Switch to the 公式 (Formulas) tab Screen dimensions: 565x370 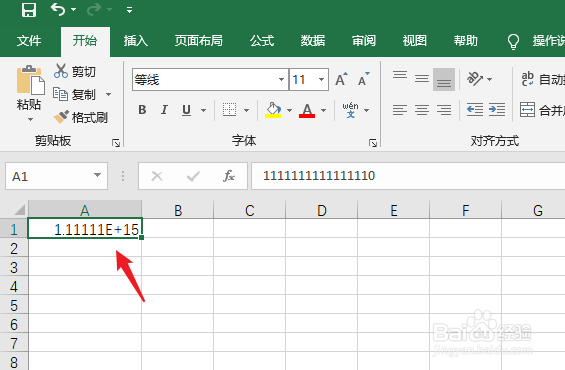[x=262, y=41]
